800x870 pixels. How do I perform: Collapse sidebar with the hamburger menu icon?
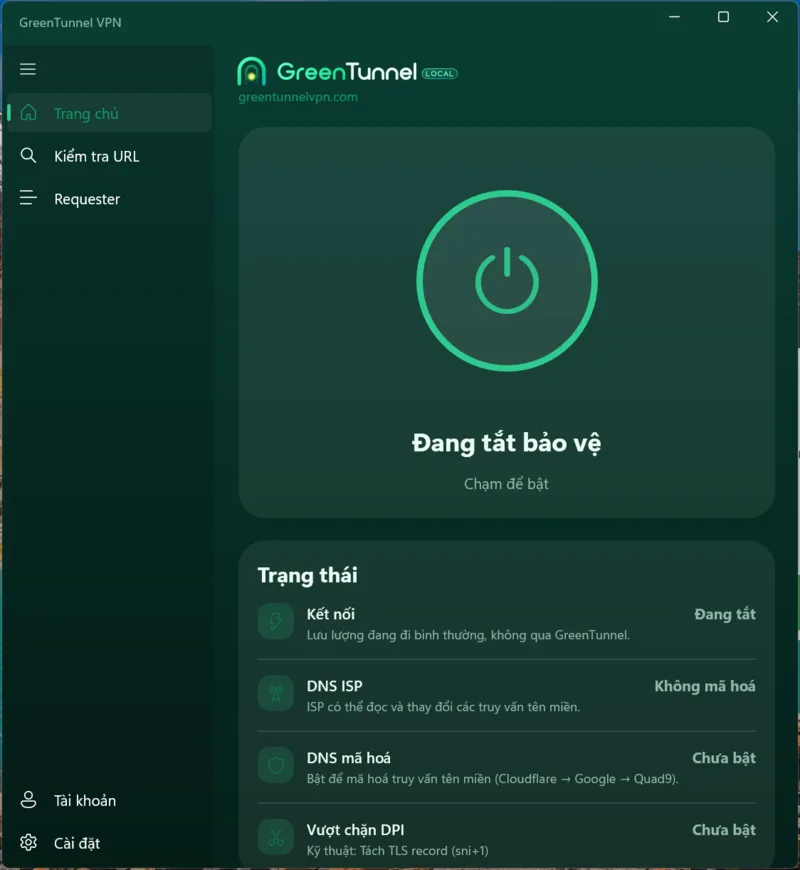coord(28,69)
